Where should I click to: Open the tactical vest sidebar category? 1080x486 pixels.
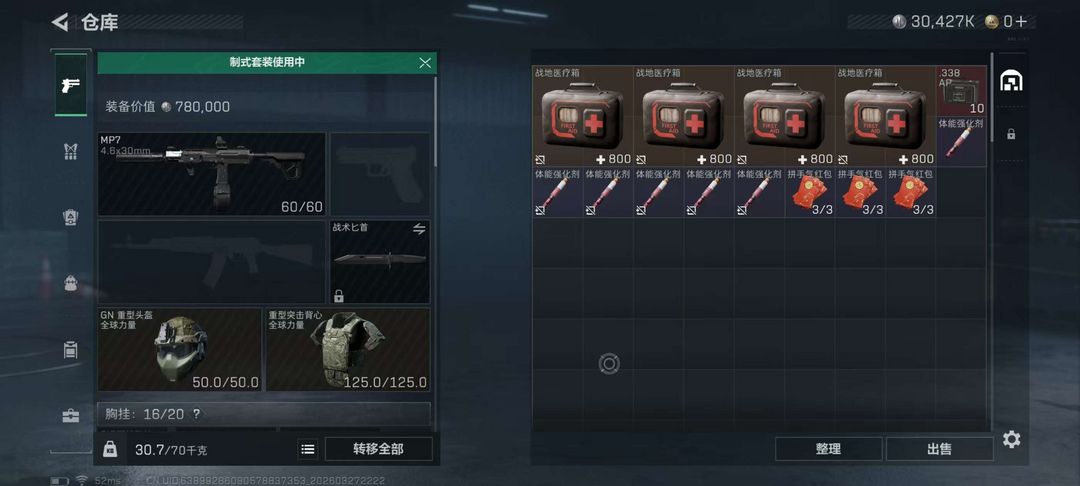[70, 151]
